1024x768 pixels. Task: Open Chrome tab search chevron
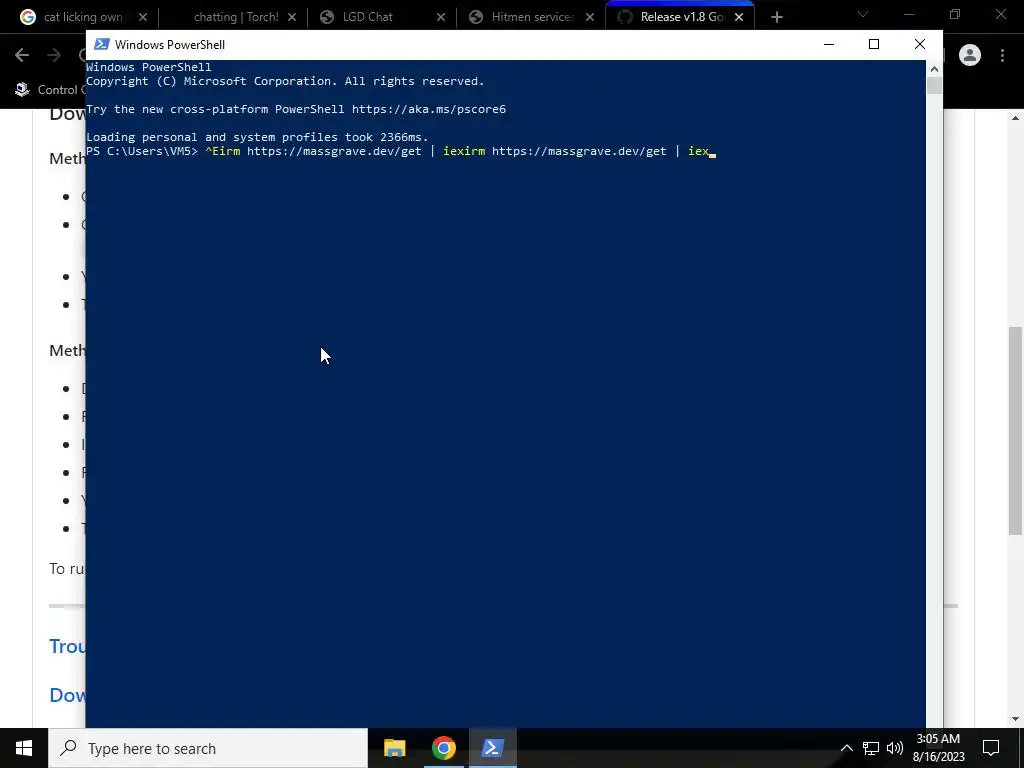tap(863, 14)
